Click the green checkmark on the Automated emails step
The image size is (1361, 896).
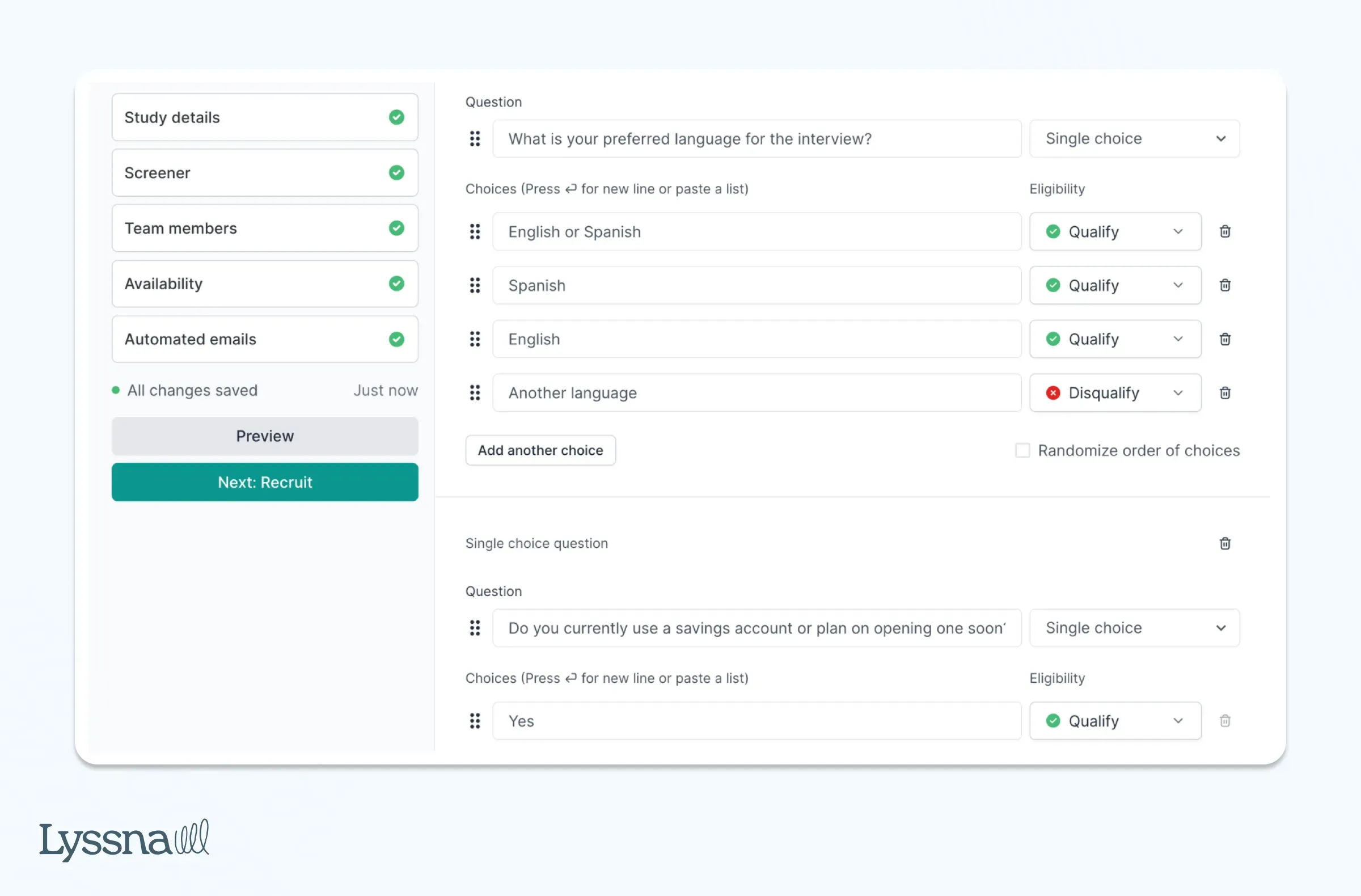click(x=397, y=339)
